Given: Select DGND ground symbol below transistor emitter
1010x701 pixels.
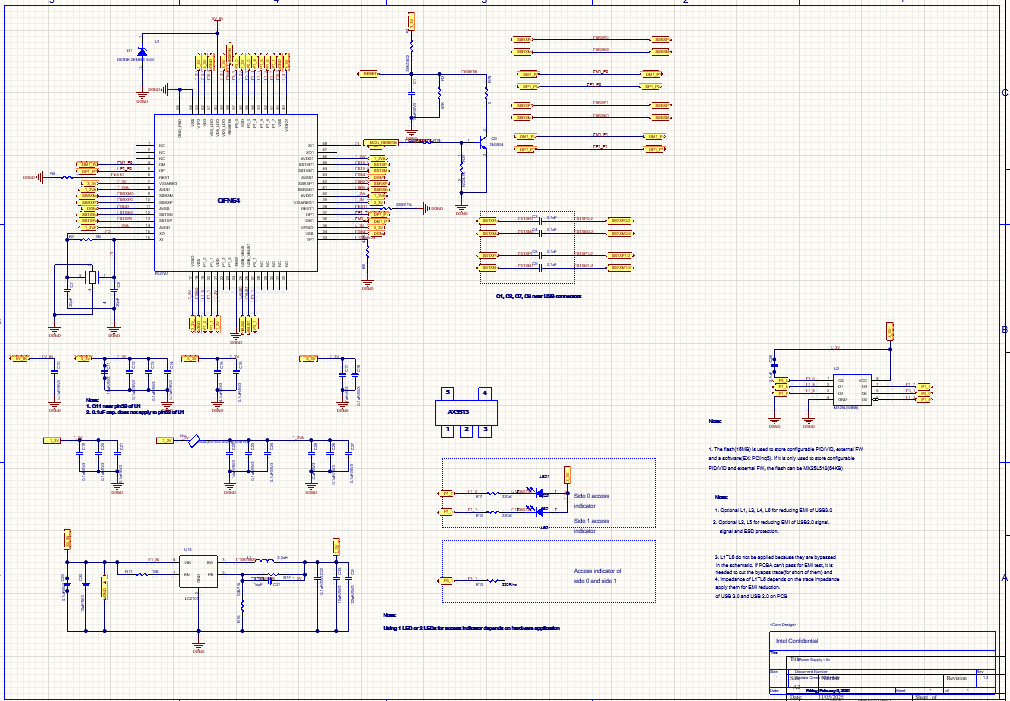Looking at the screenshot, I should [x=461, y=207].
